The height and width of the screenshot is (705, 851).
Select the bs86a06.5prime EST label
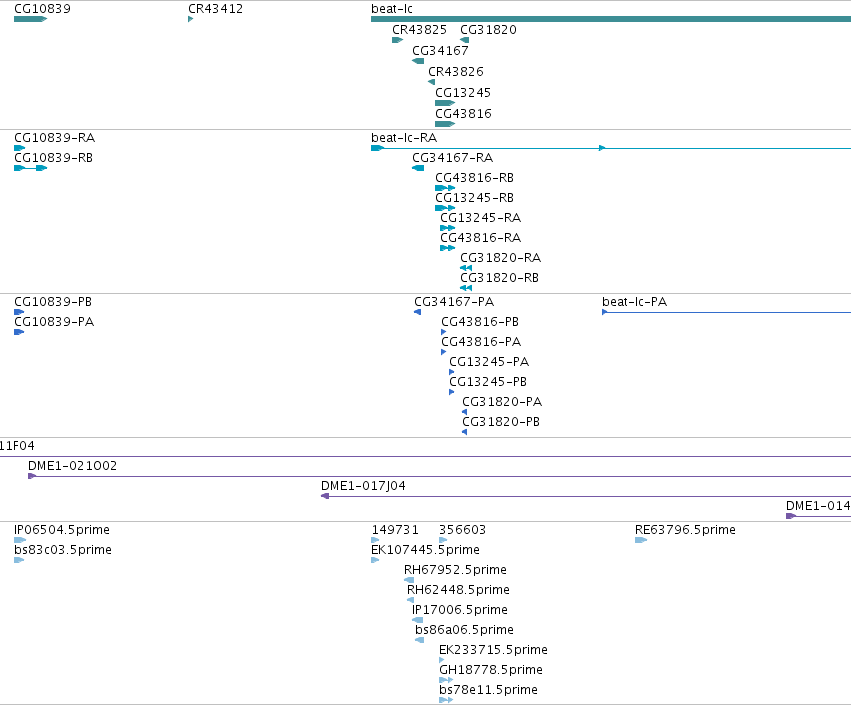465,630
